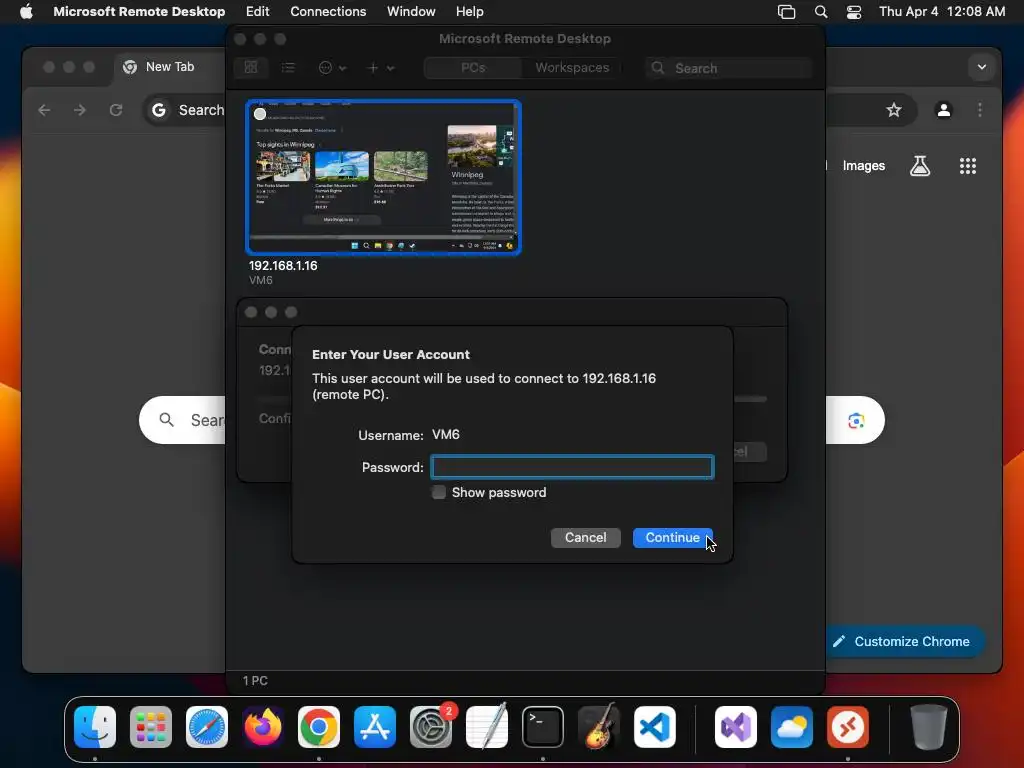Open Control Center in menu bar
Image resolution: width=1024 pixels, height=768 pixels.
(x=854, y=12)
